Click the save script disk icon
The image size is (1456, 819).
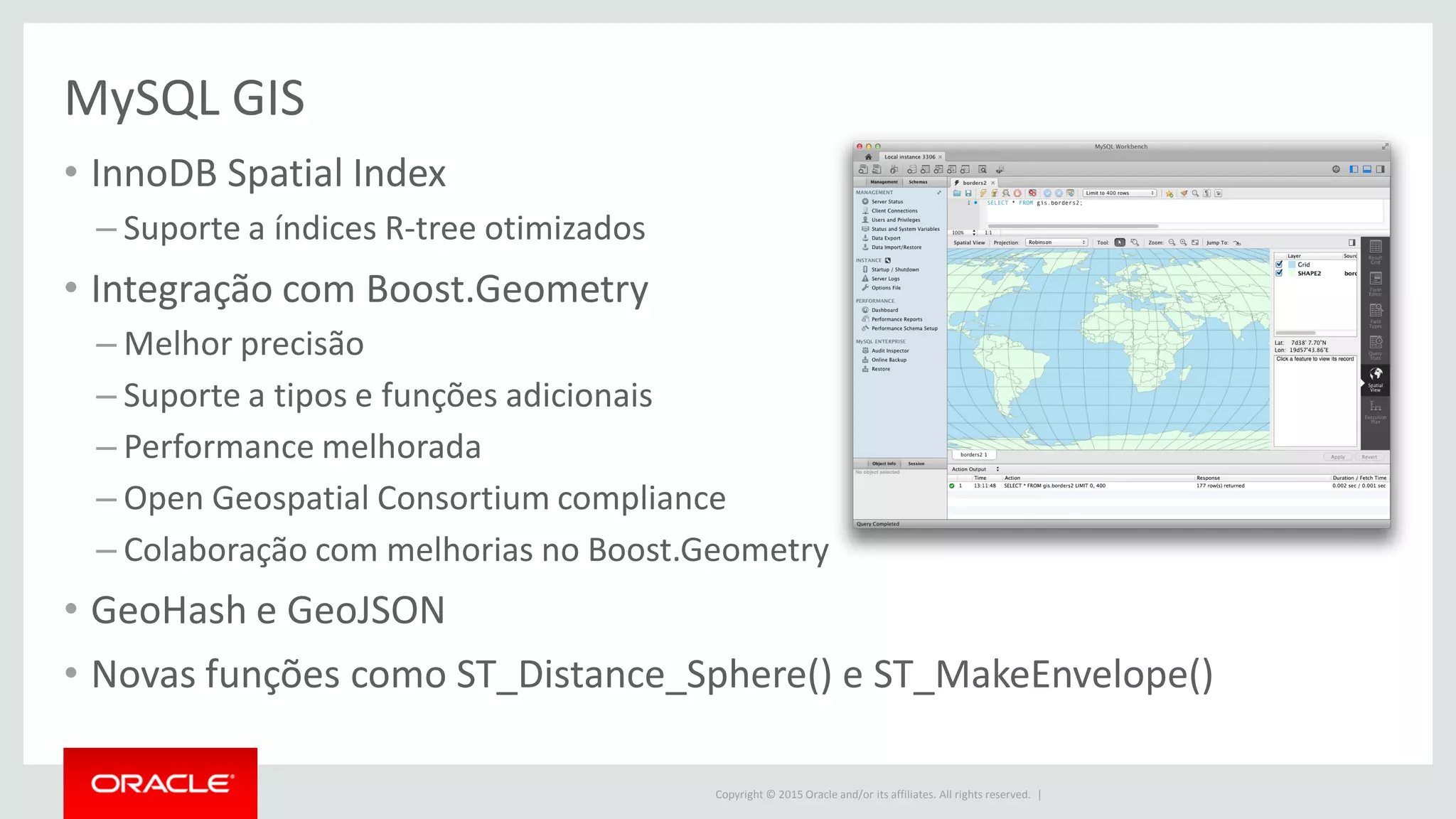(968, 193)
